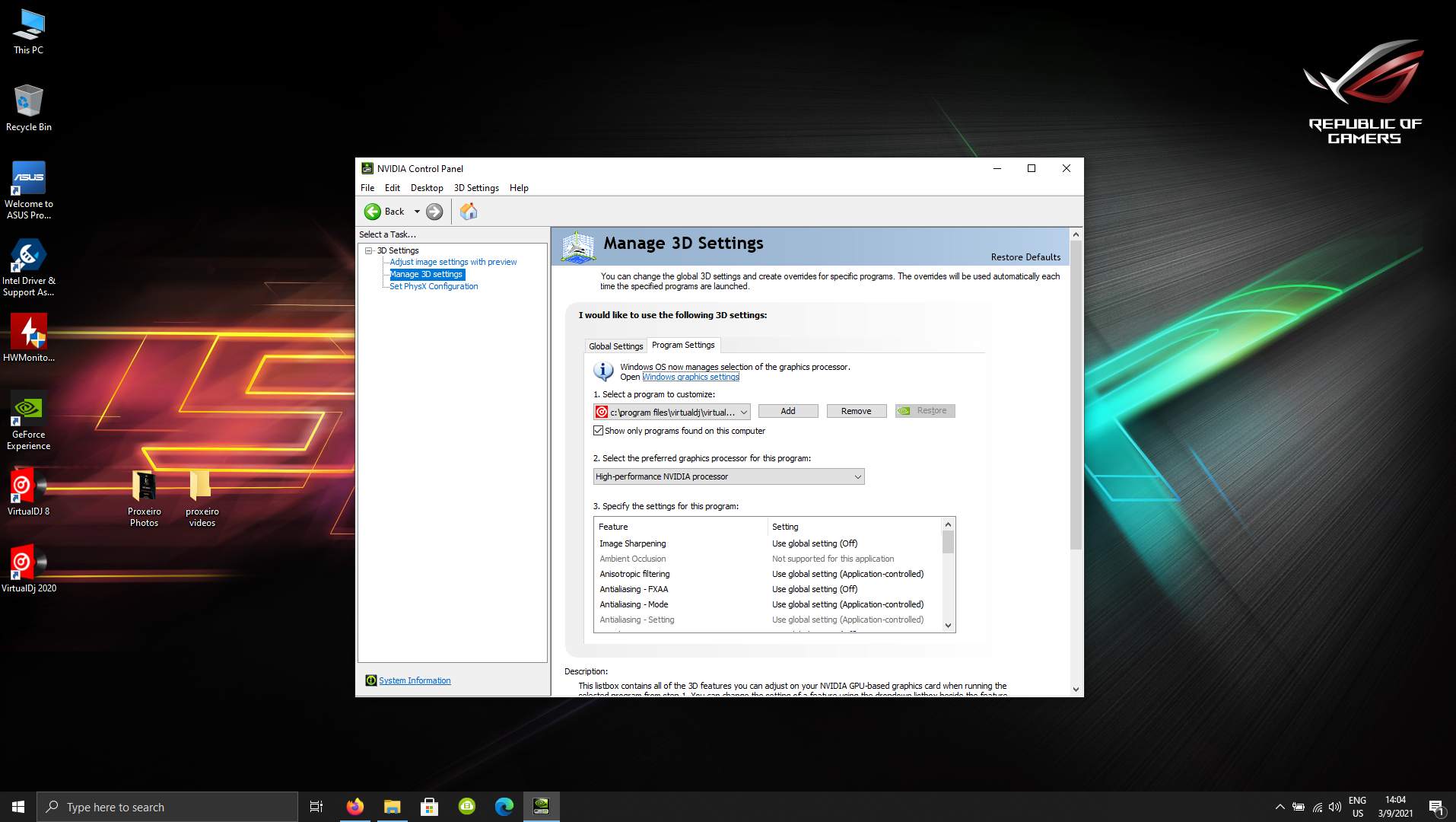Open the proxeiro videos folder
This screenshot has height=822, width=1456.
click(202, 499)
